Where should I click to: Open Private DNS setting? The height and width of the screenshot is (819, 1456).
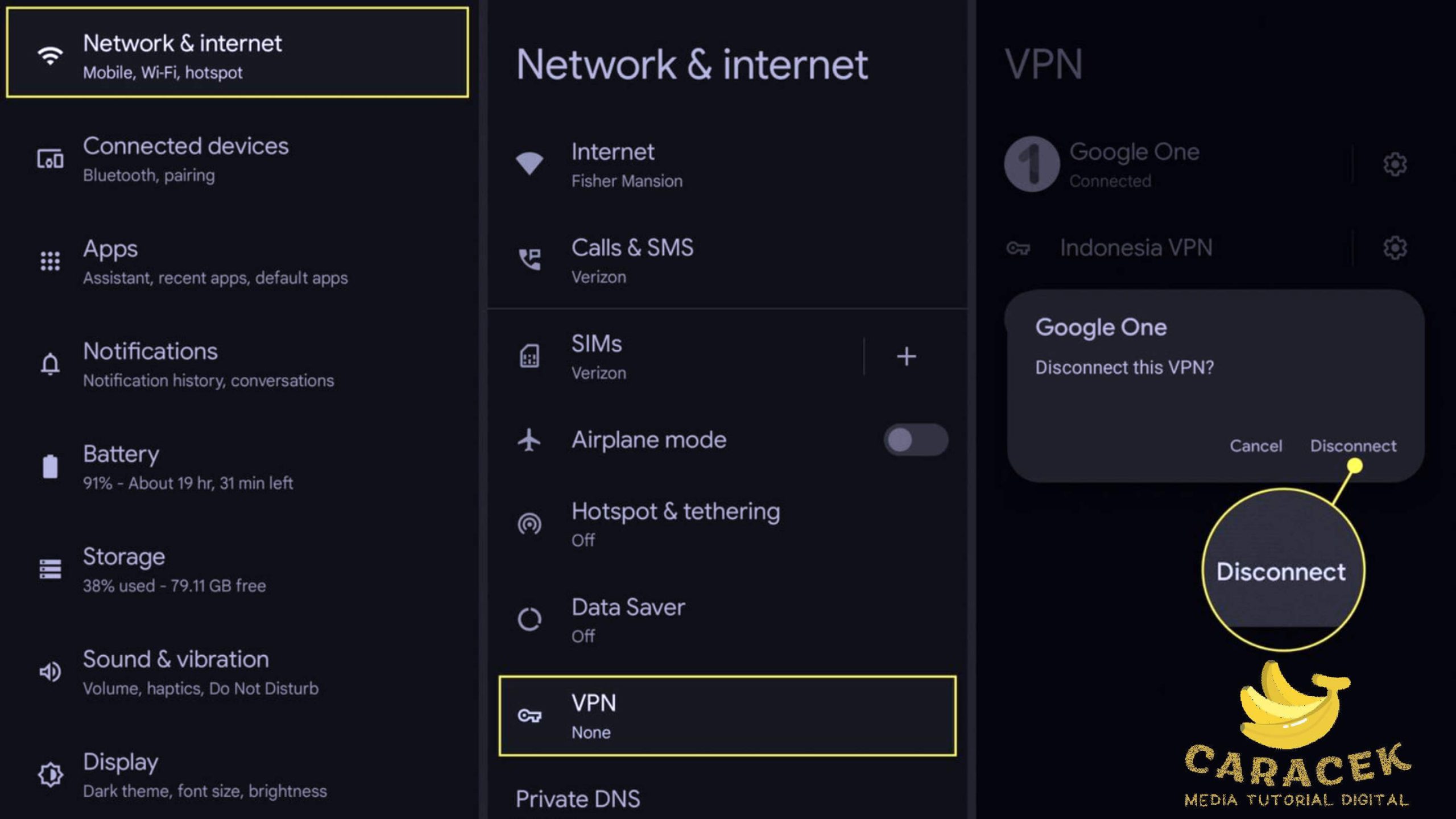coord(577,799)
